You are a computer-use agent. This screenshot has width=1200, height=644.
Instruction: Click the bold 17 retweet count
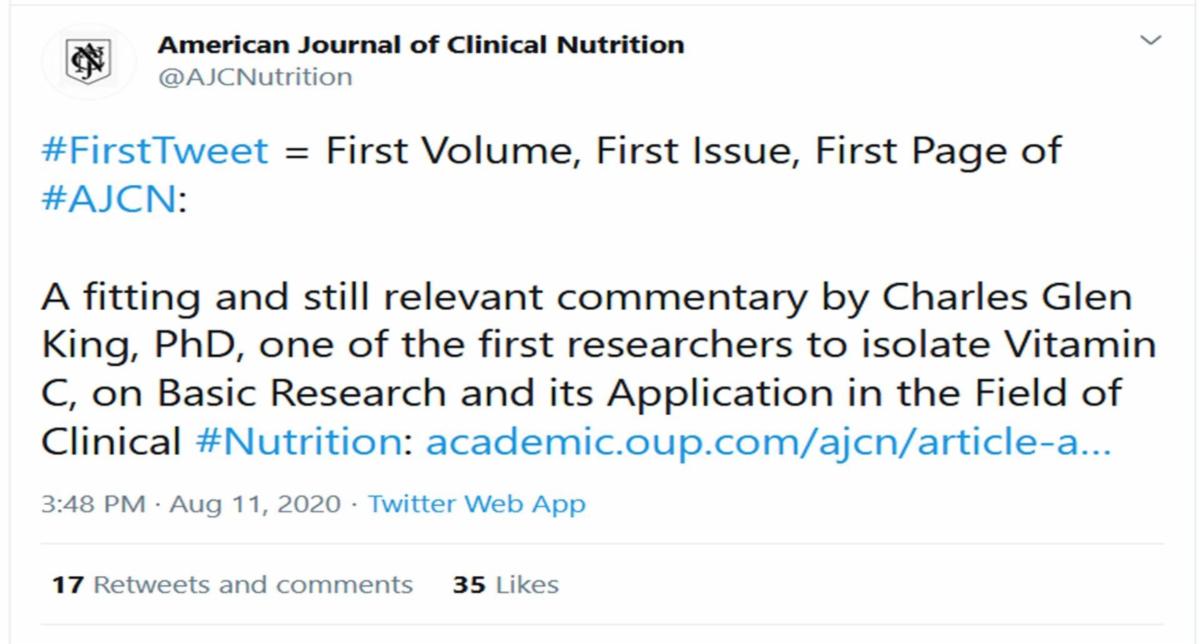[x=67, y=584]
